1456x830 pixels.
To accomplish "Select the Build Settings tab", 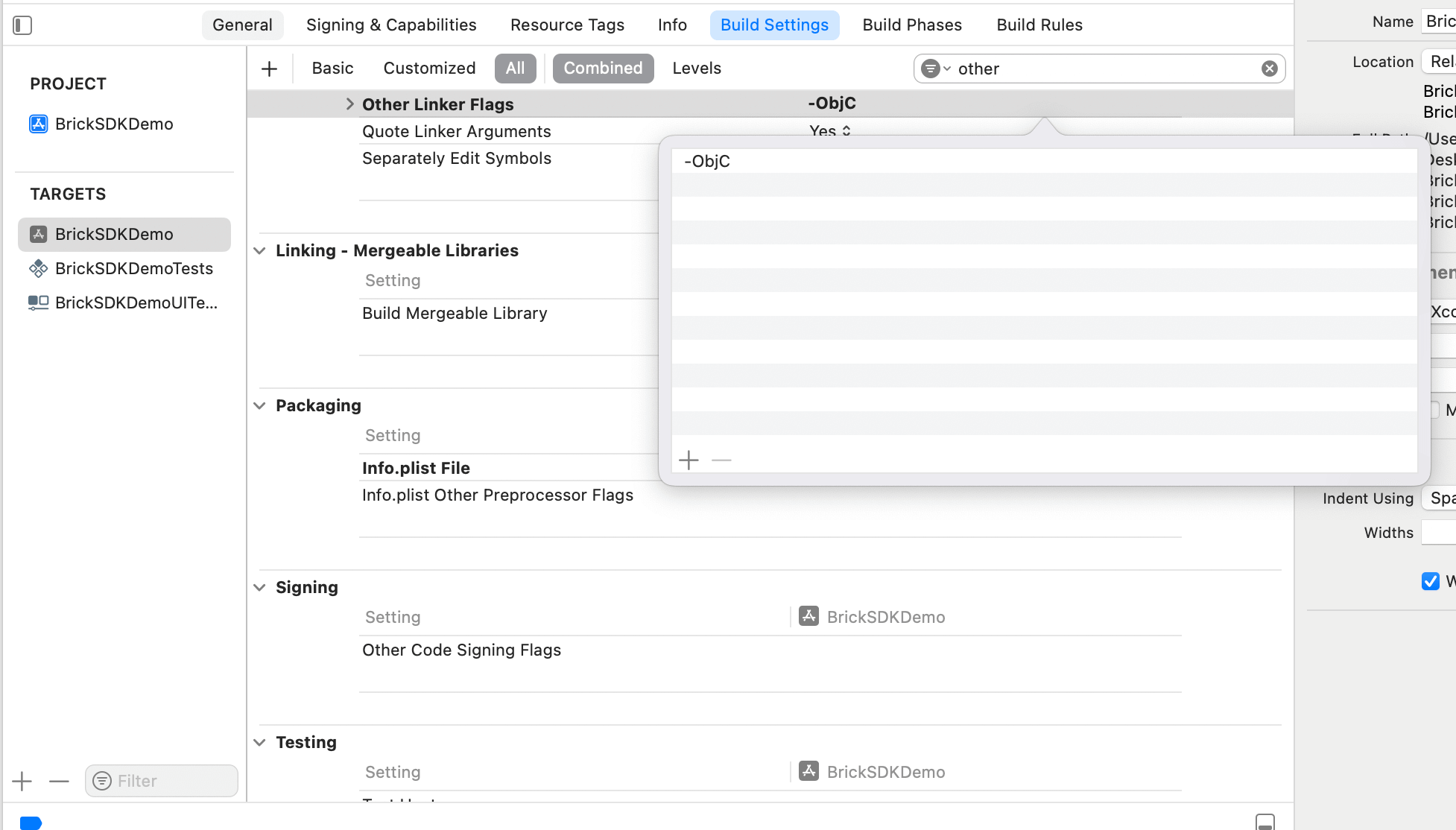I will (x=774, y=24).
